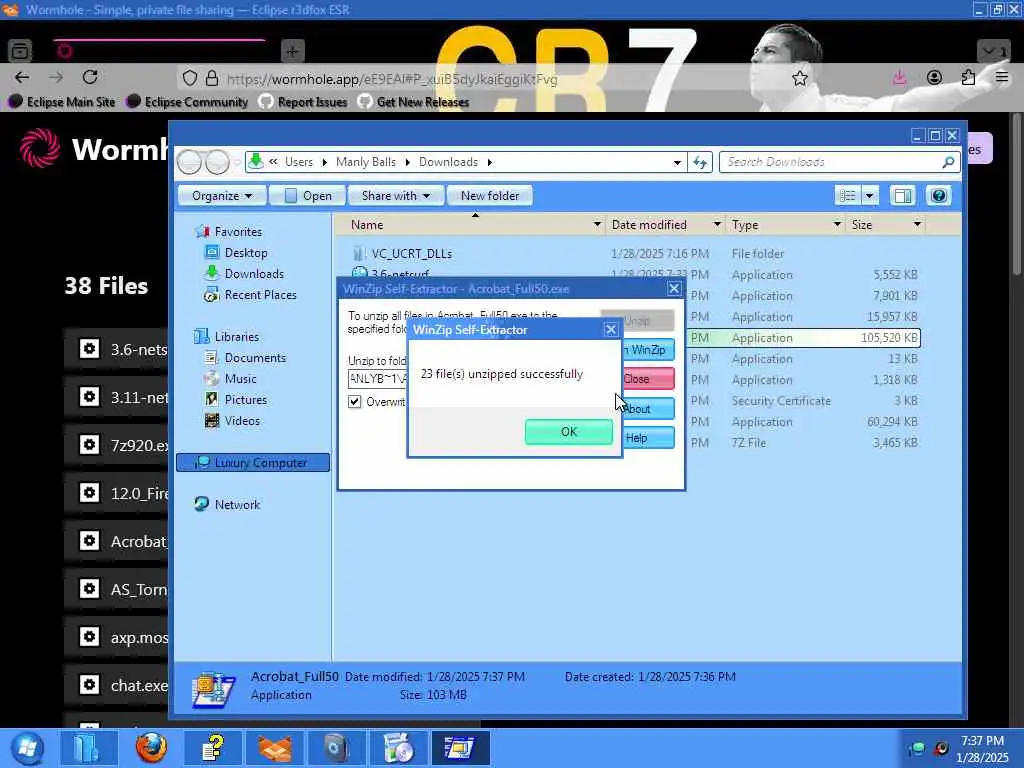
Task: Click the Report Issues bookmark
Action: click(303, 102)
